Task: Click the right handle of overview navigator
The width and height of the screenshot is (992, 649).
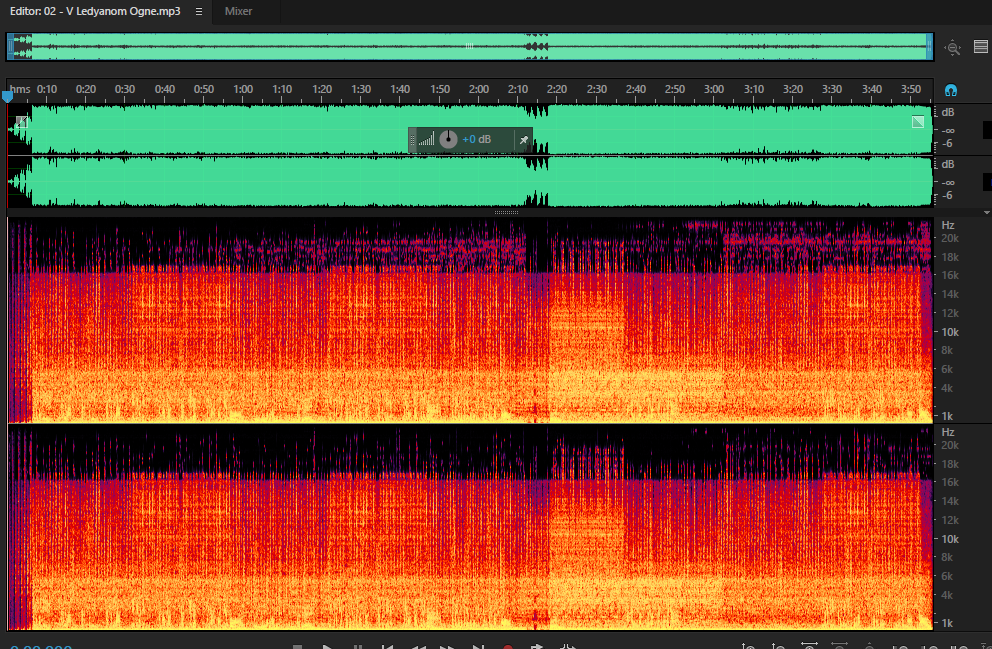Action: coord(929,47)
